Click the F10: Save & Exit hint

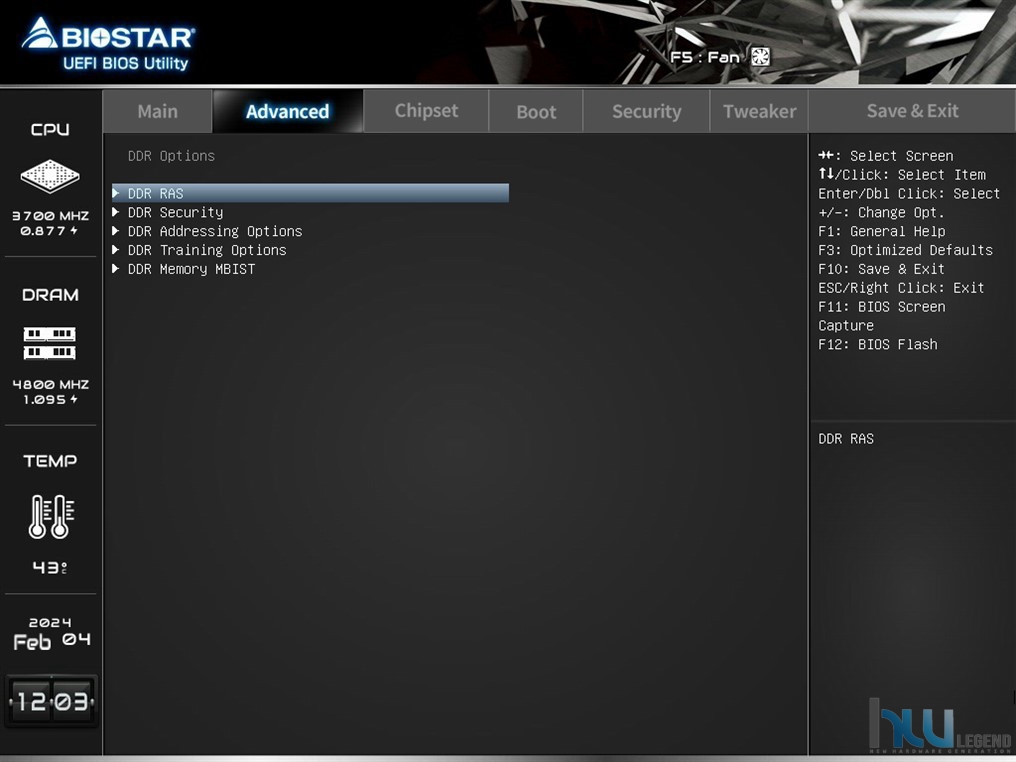click(x=881, y=269)
